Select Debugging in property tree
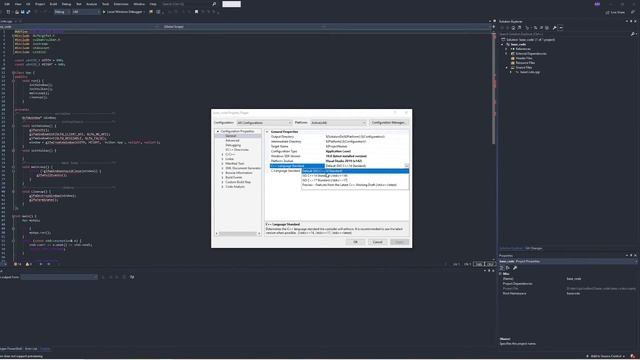640x360 pixels. tap(233, 145)
